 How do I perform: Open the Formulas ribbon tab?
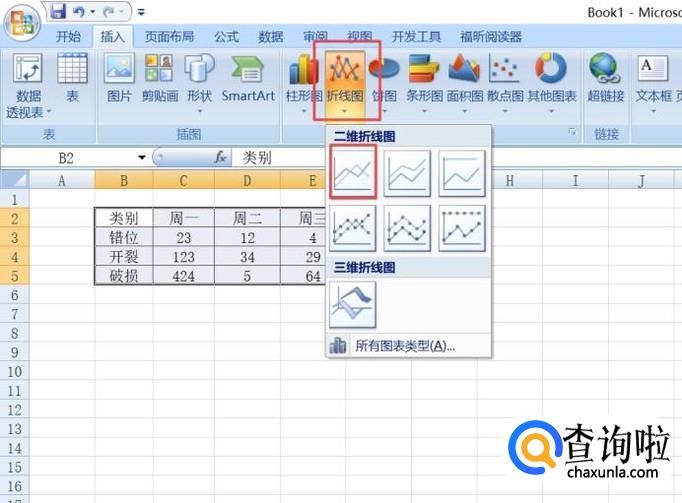[x=226, y=37]
